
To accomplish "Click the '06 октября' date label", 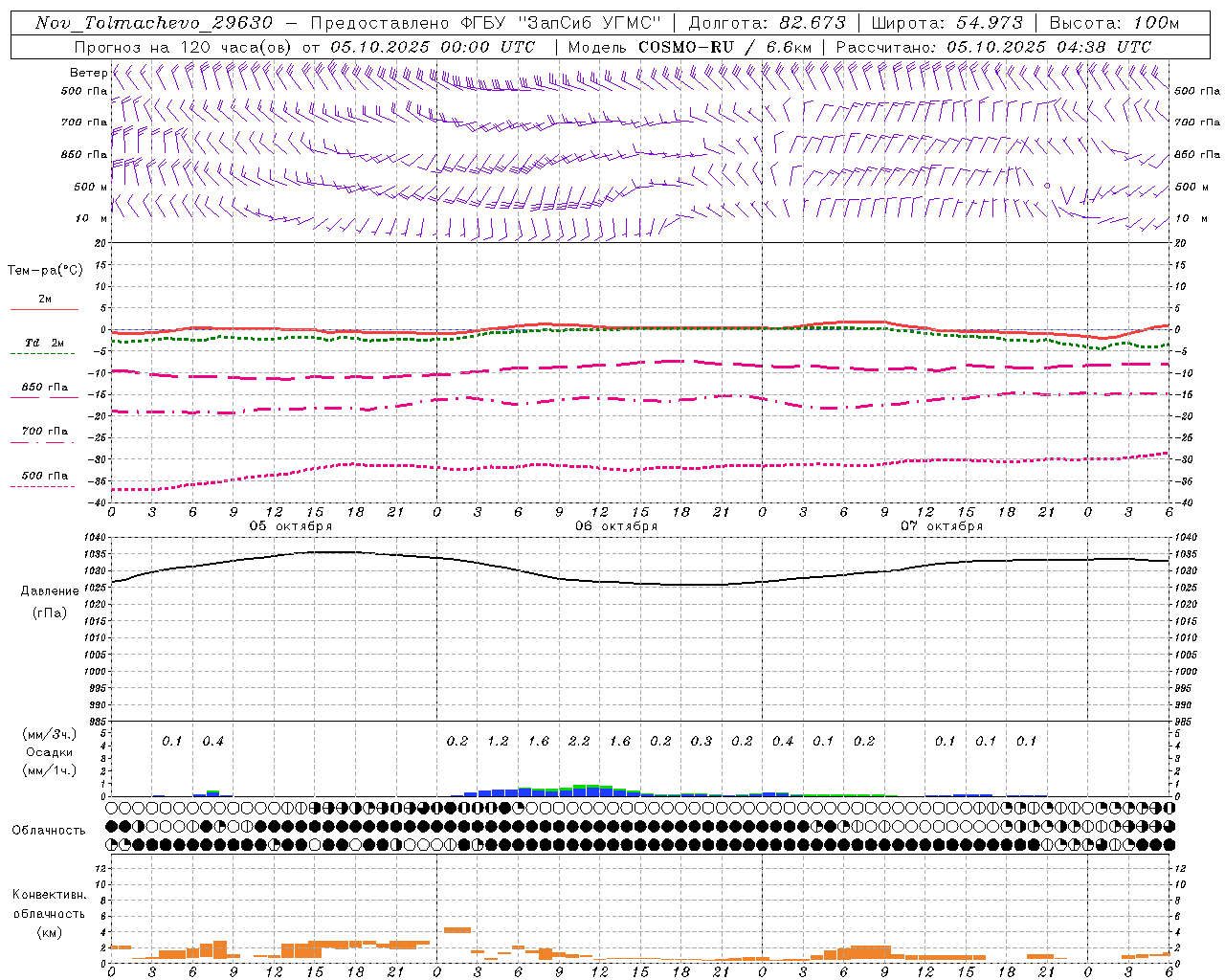I will click(616, 526).
